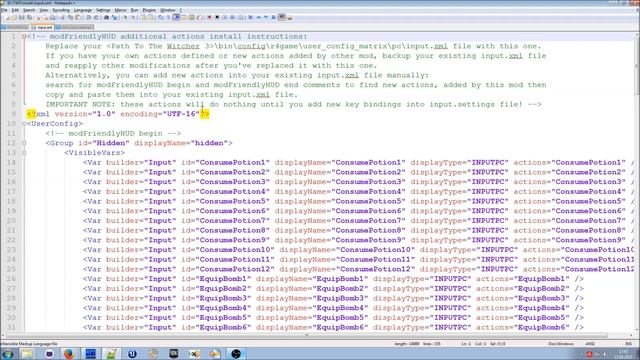Screen dimensions: 640x360
Task: Click the Cut scissors toolbar icon
Action: pos(63,18)
